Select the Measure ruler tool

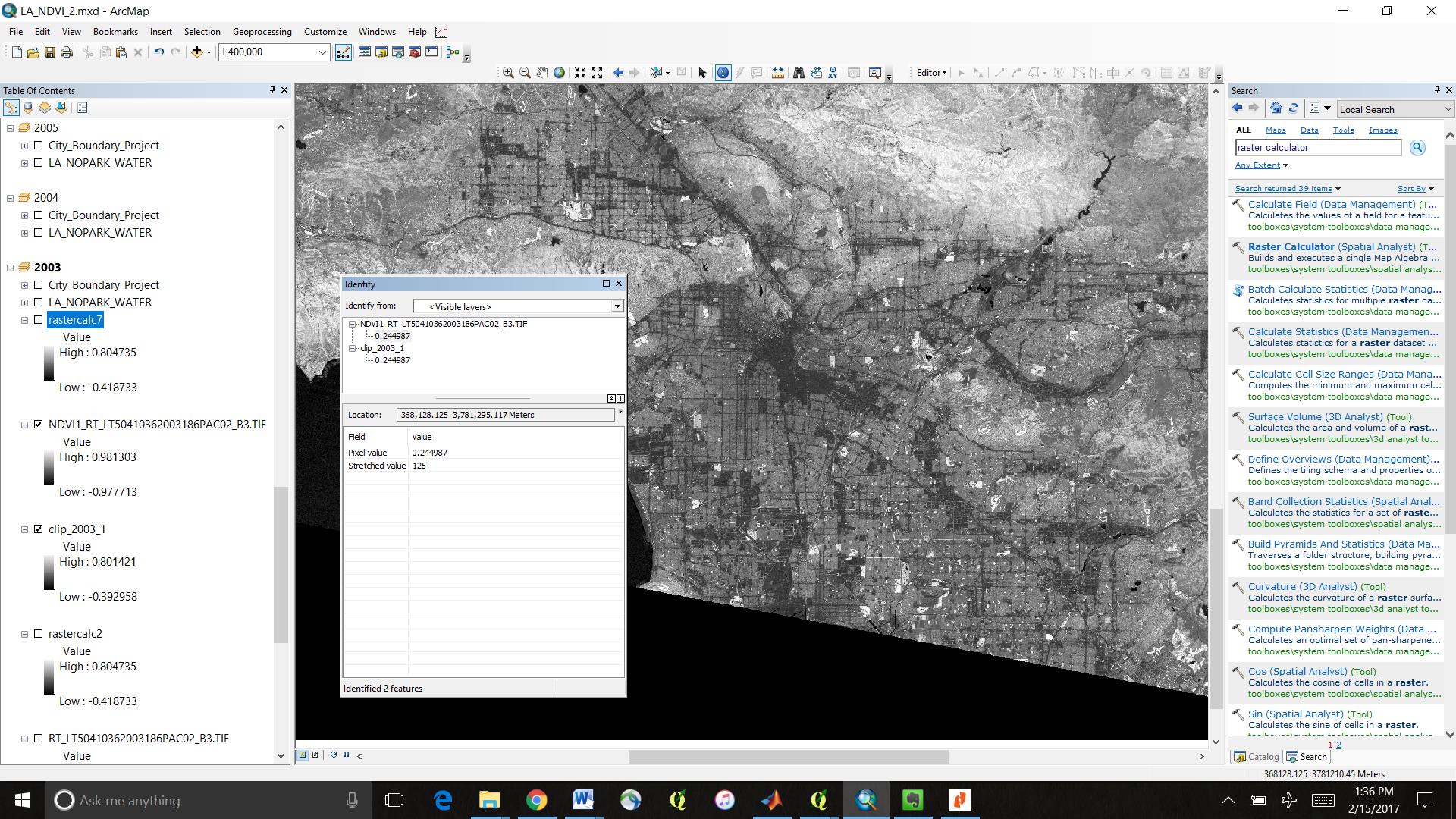(778, 73)
